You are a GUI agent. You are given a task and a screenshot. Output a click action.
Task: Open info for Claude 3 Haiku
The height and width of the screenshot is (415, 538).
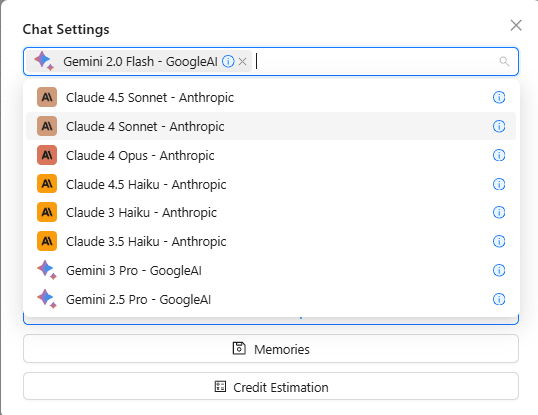pyautogui.click(x=499, y=212)
